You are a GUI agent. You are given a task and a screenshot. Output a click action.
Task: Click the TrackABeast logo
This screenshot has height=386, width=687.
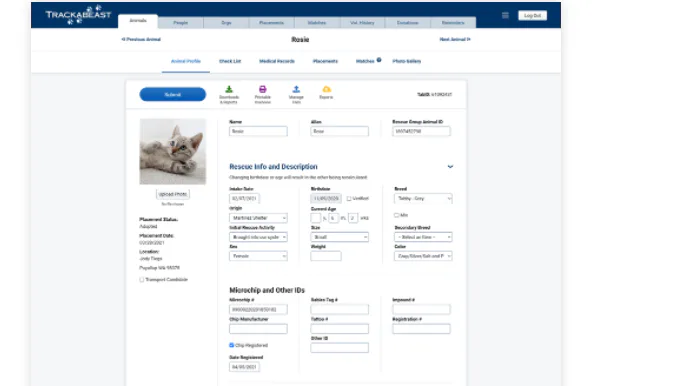pos(78,14)
